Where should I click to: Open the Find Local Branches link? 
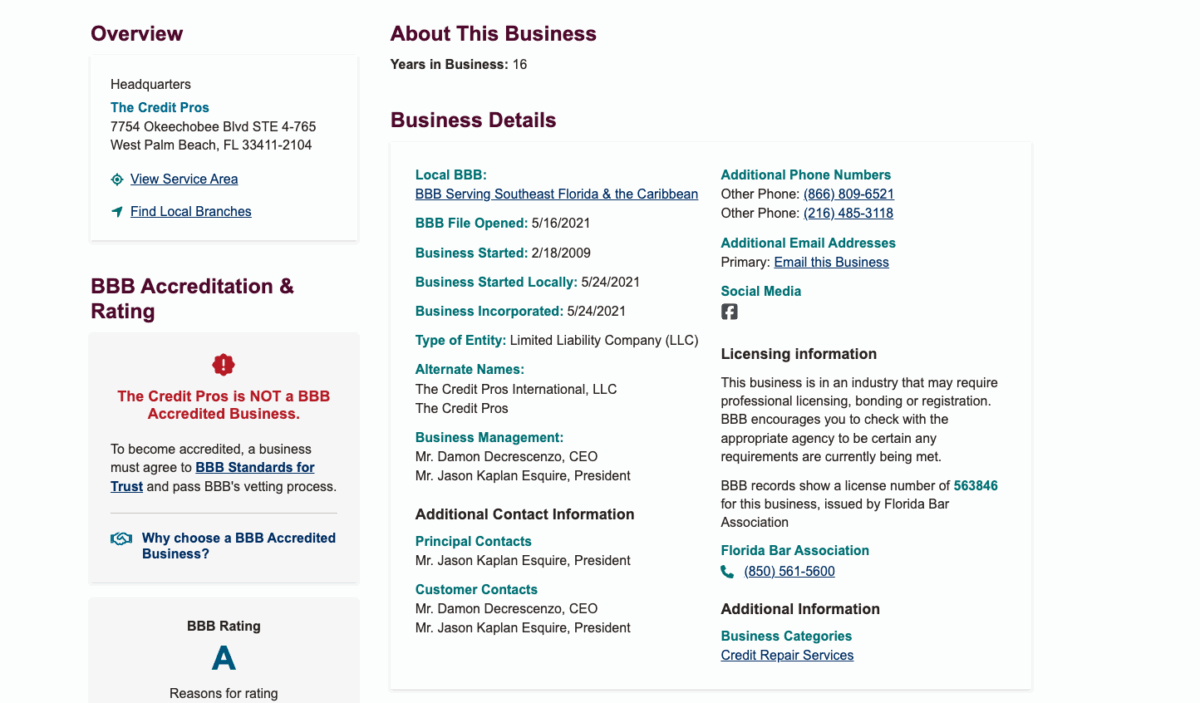(x=190, y=211)
